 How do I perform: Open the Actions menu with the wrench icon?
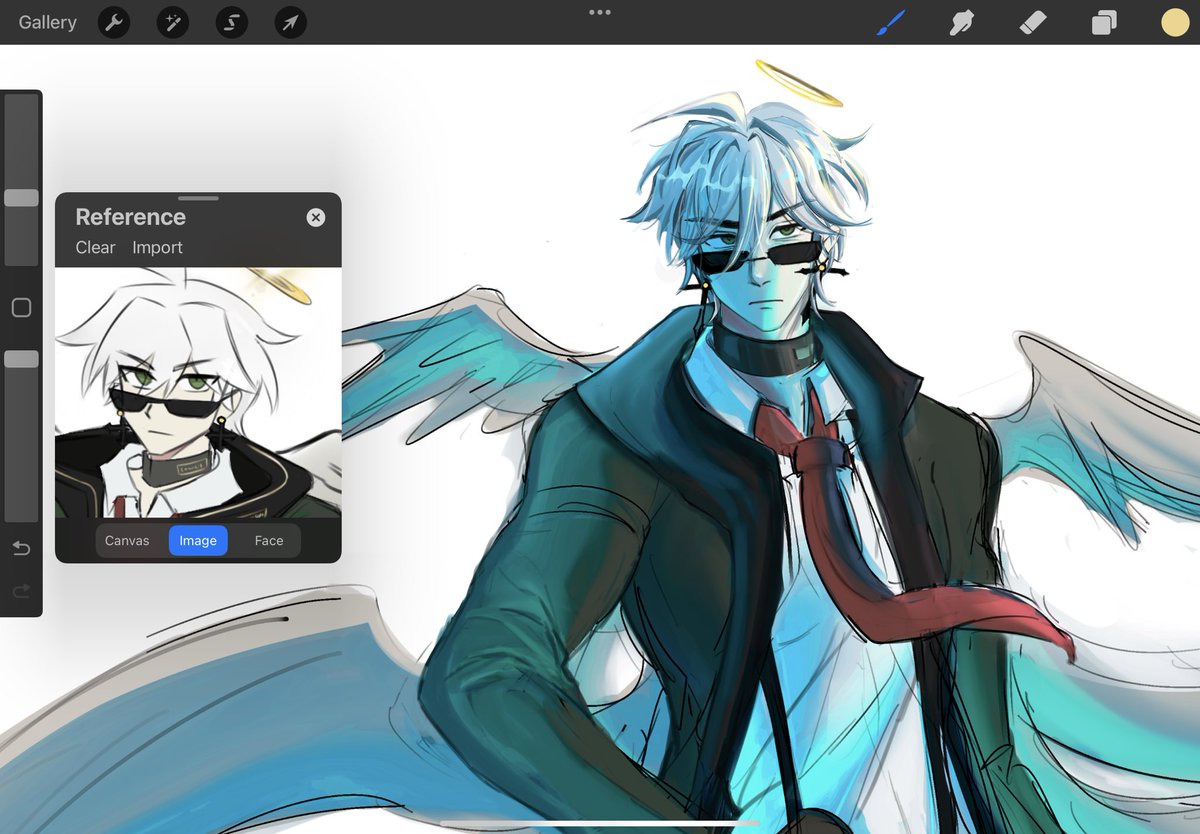coord(113,22)
